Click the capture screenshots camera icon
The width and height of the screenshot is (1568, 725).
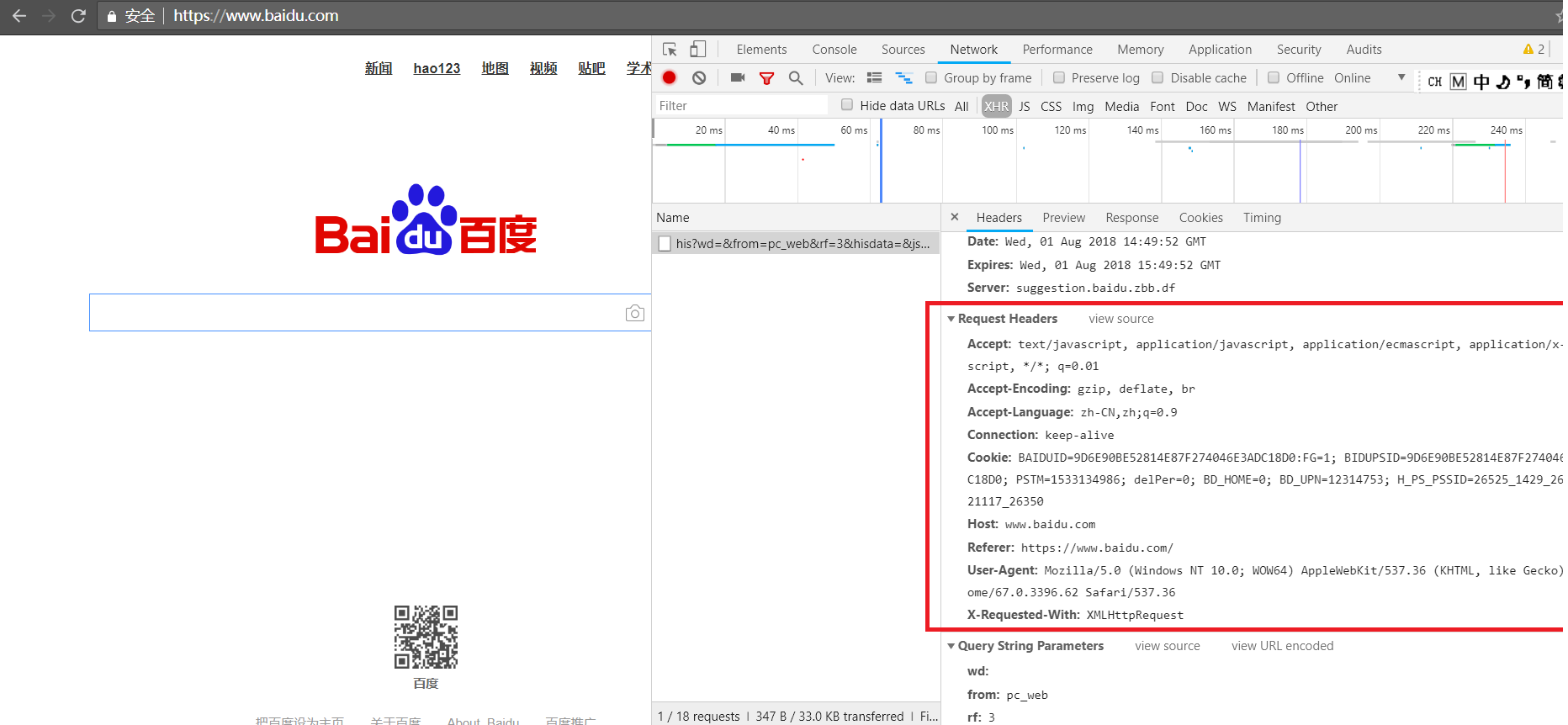tap(738, 77)
